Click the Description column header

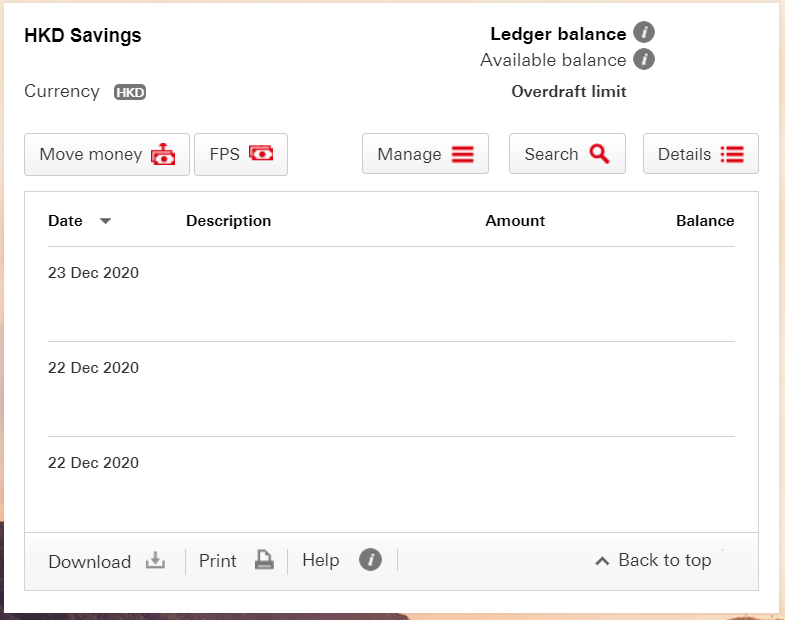pyautogui.click(x=228, y=221)
